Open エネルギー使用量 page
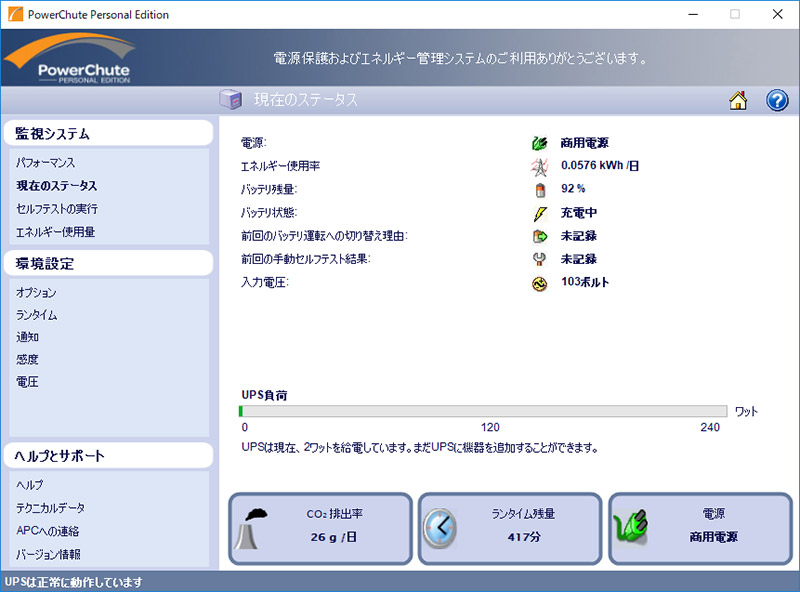 [x=55, y=232]
